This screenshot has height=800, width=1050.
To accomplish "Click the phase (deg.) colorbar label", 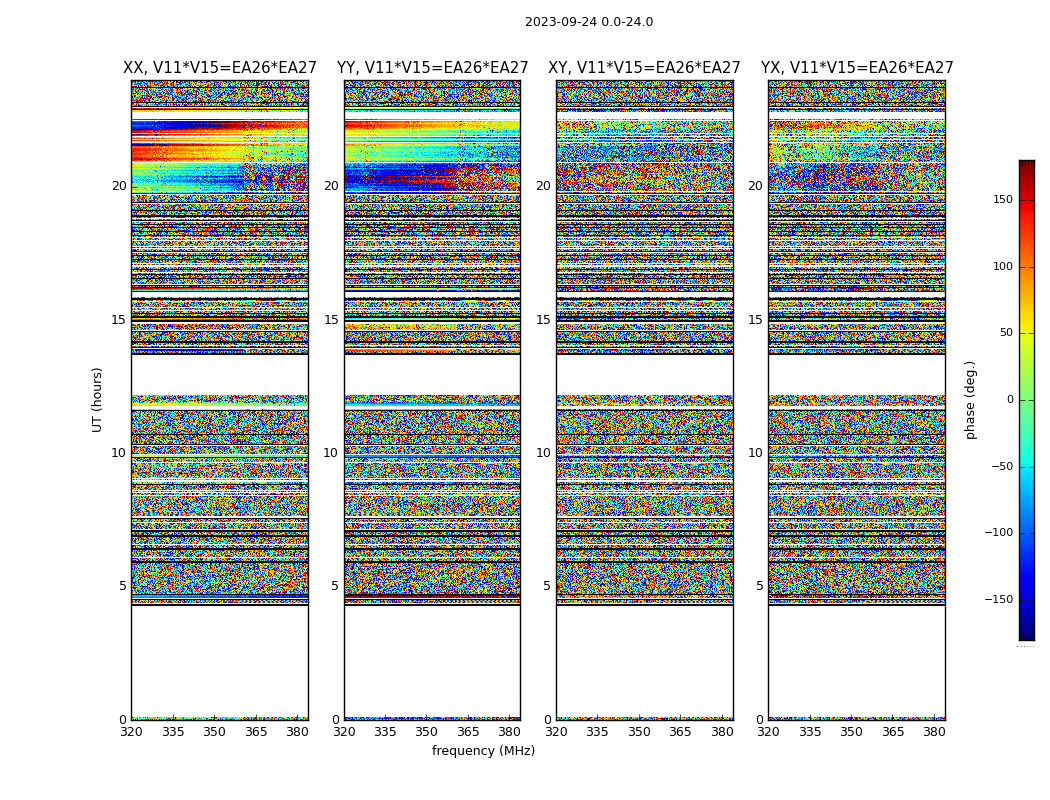I will (x=970, y=400).
